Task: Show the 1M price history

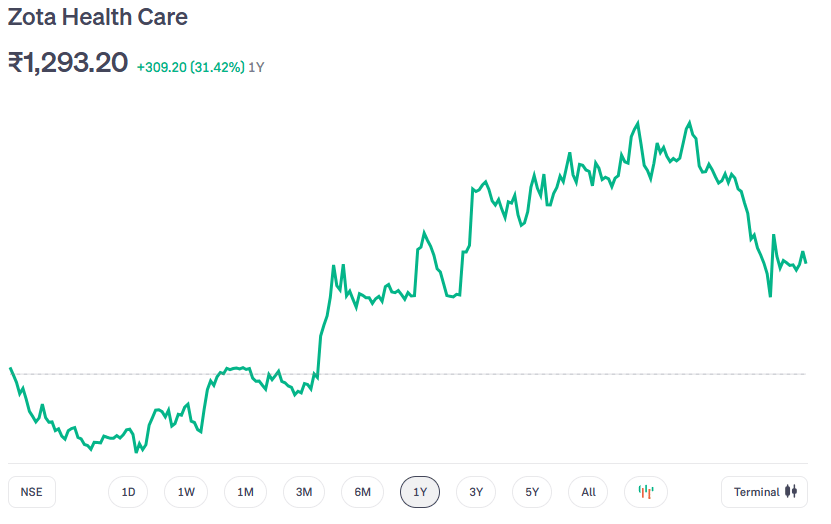Action: 245,492
